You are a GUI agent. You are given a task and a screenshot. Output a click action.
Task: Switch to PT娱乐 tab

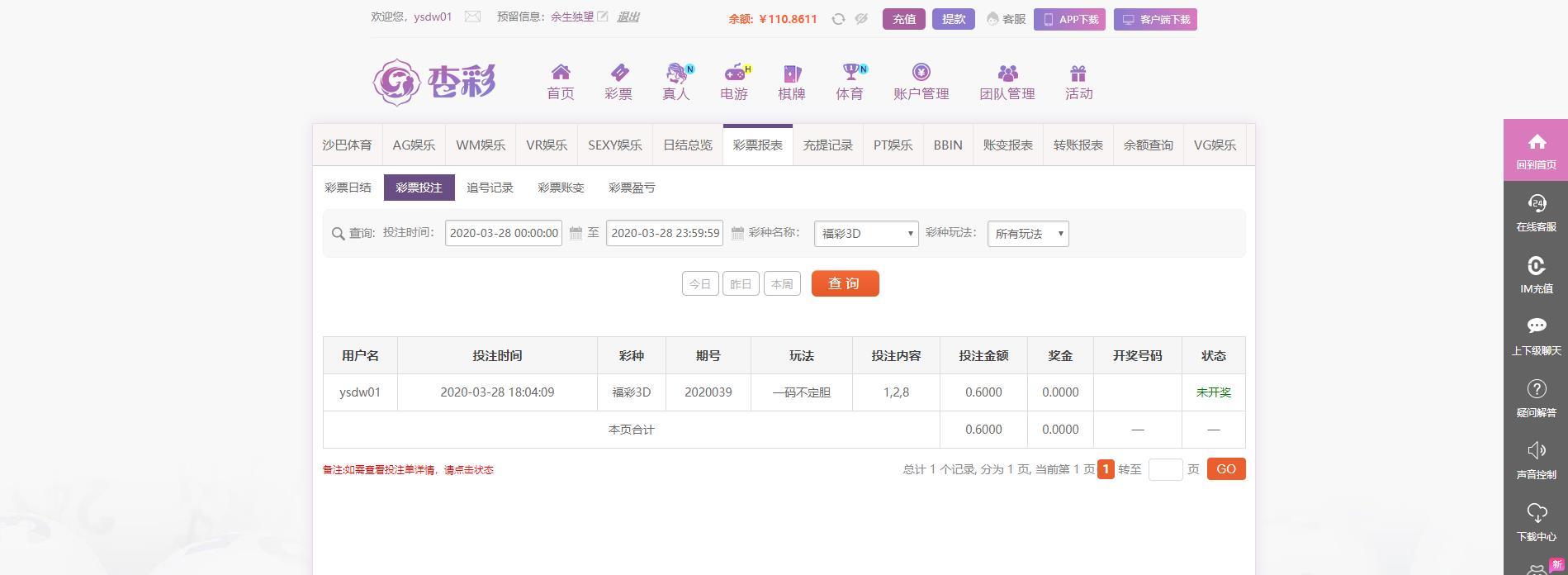893,145
